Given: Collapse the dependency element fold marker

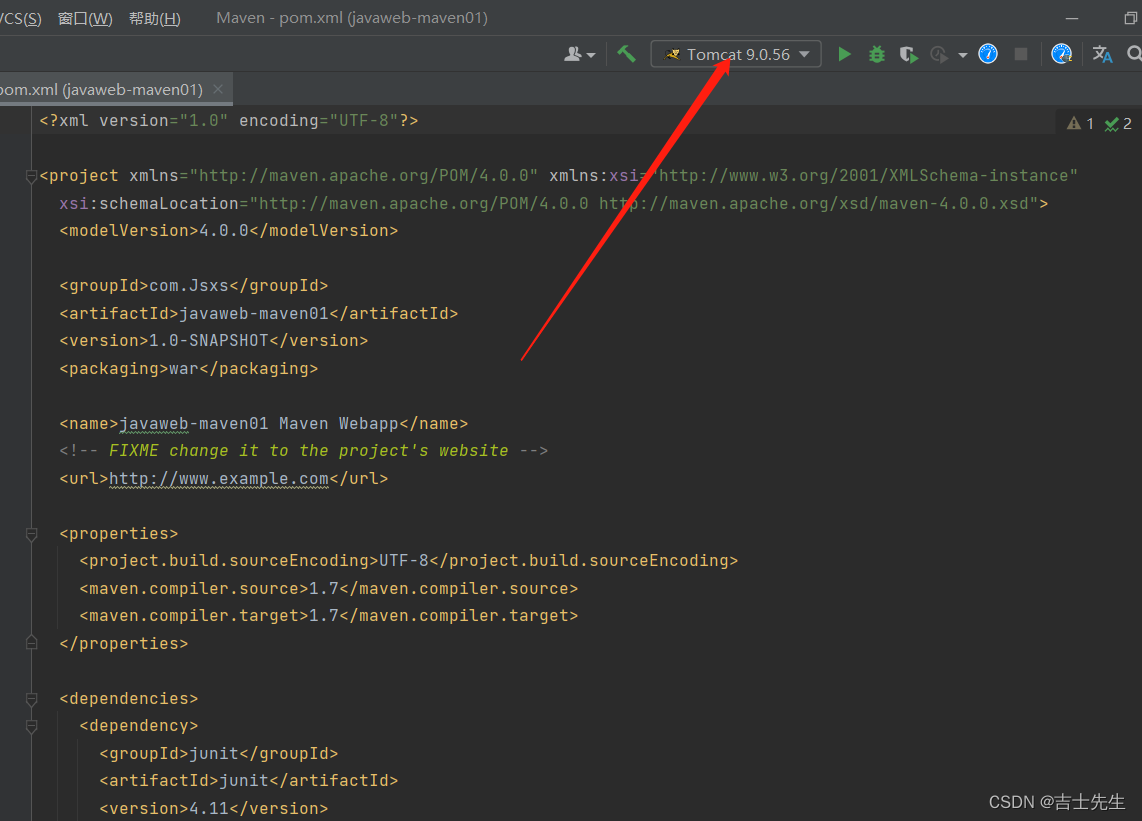Looking at the screenshot, I should tap(31, 726).
